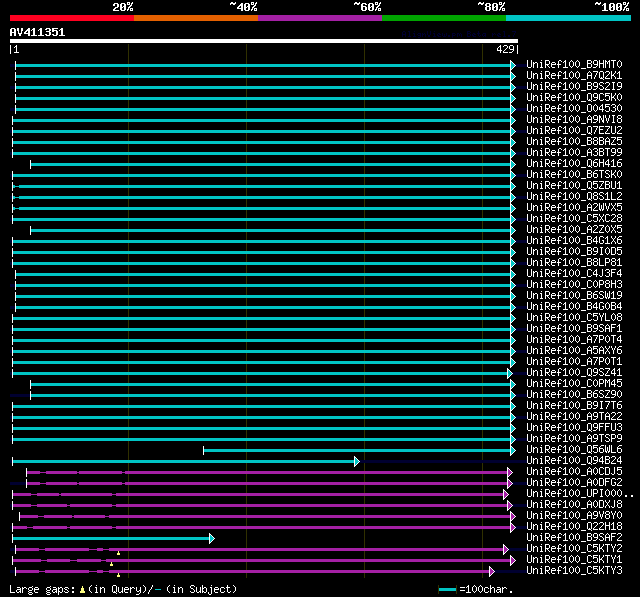Viewport: 640px width, 597px height.
Task: Select the UniRef100_Q5ZBU1 label
Action: pos(574,186)
